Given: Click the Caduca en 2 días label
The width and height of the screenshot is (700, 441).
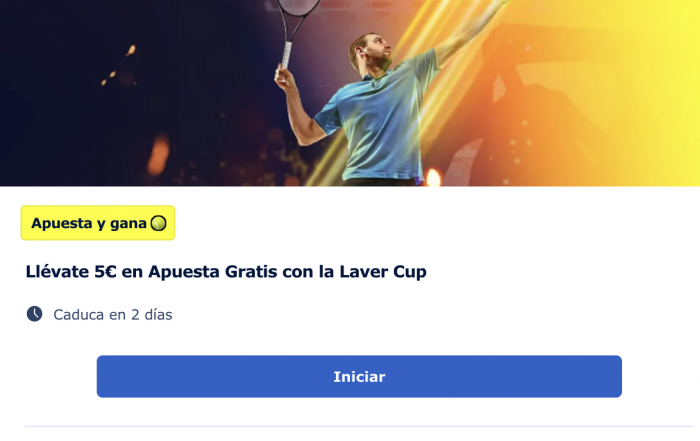Looking at the screenshot, I should 112,315.
